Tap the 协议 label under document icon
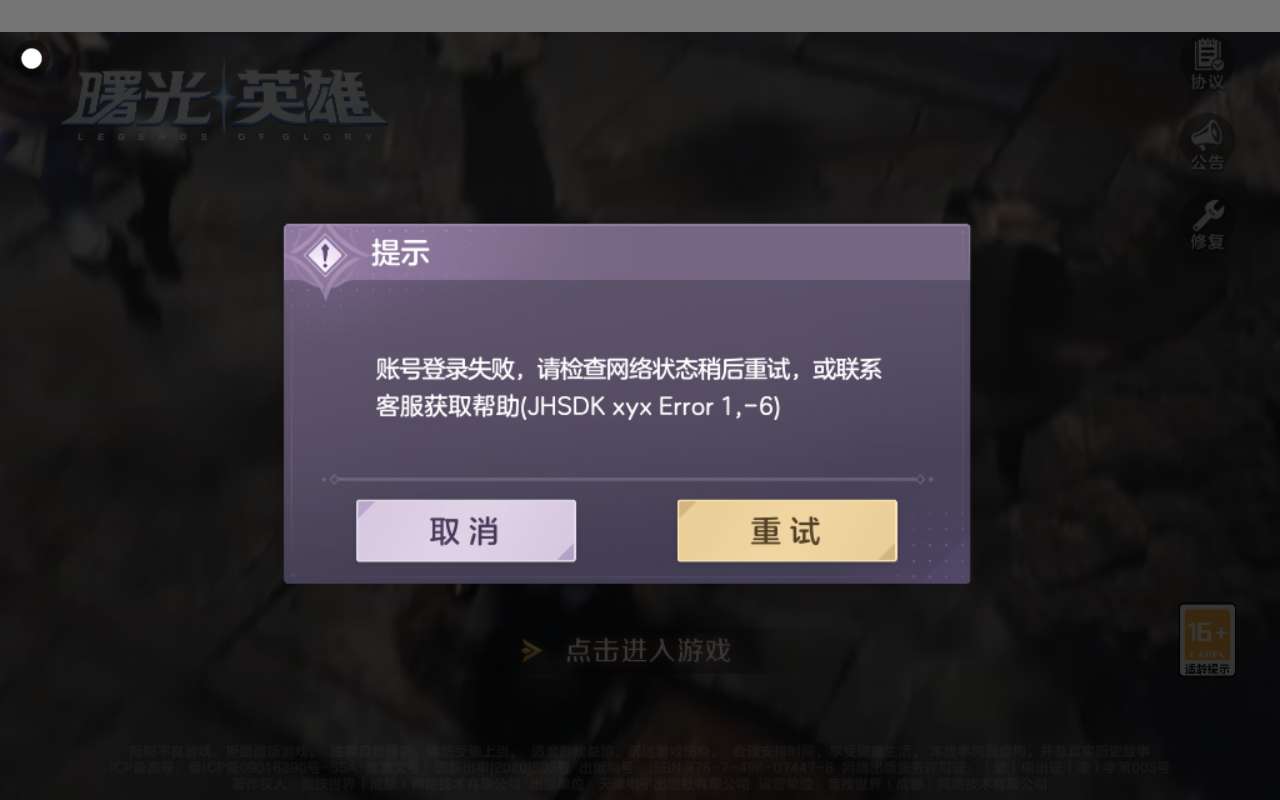 click(x=1207, y=82)
